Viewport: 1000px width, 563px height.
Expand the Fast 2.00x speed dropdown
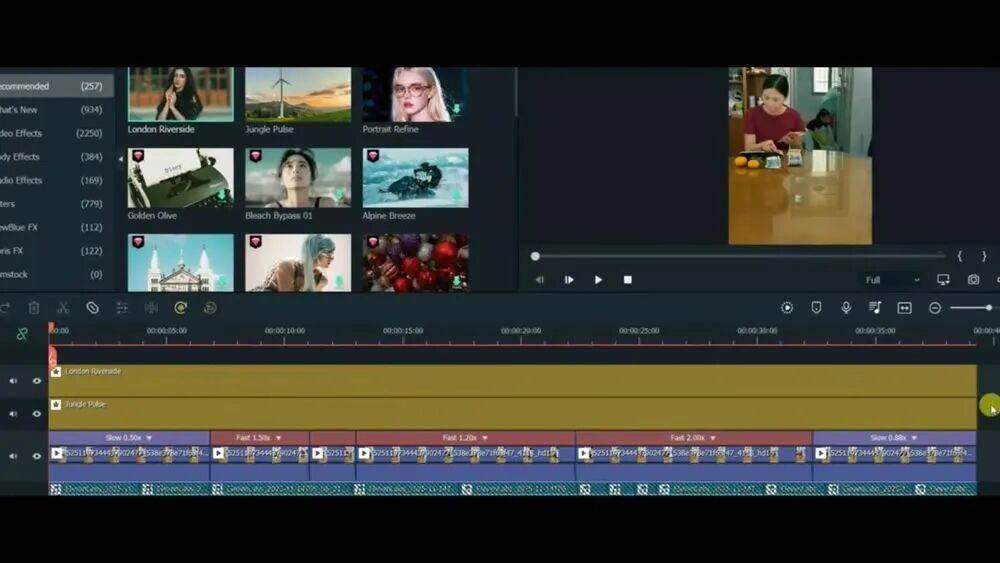712,438
